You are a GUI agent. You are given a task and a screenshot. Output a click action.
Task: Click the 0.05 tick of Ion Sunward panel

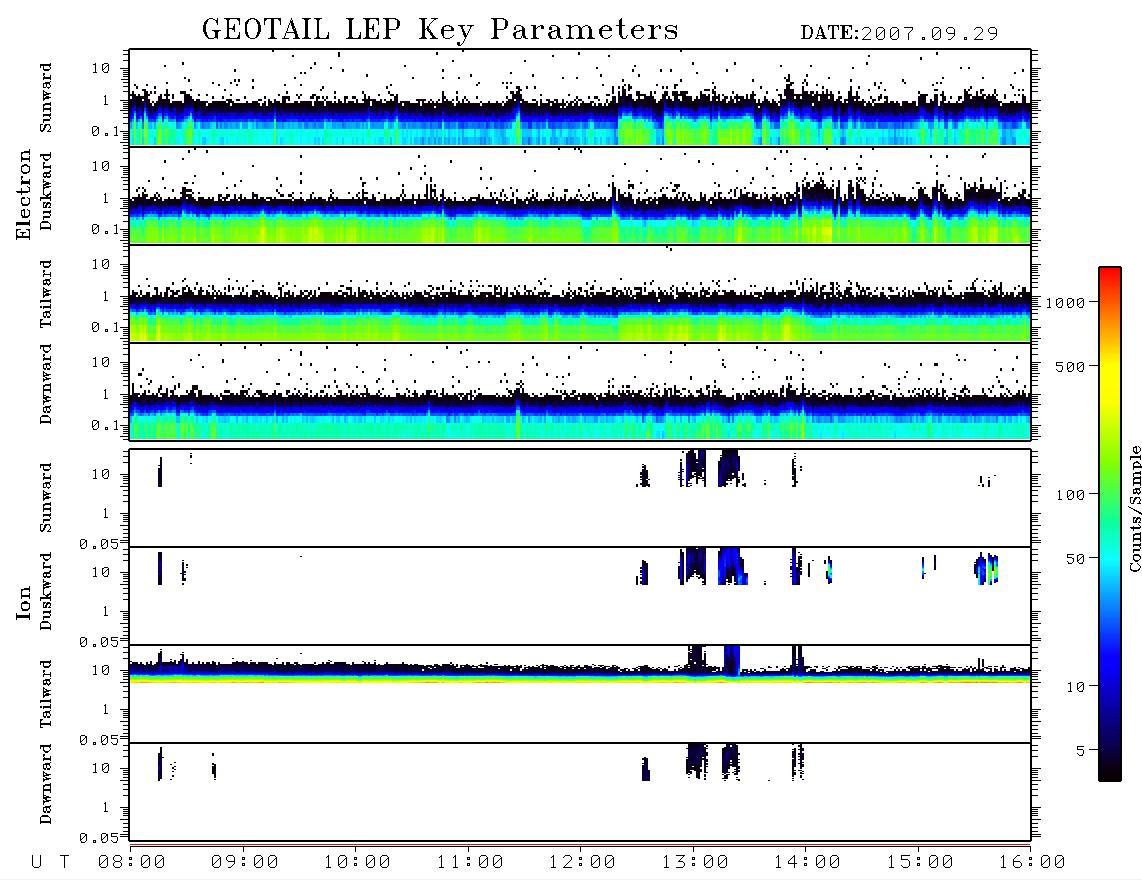coord(98,544)
